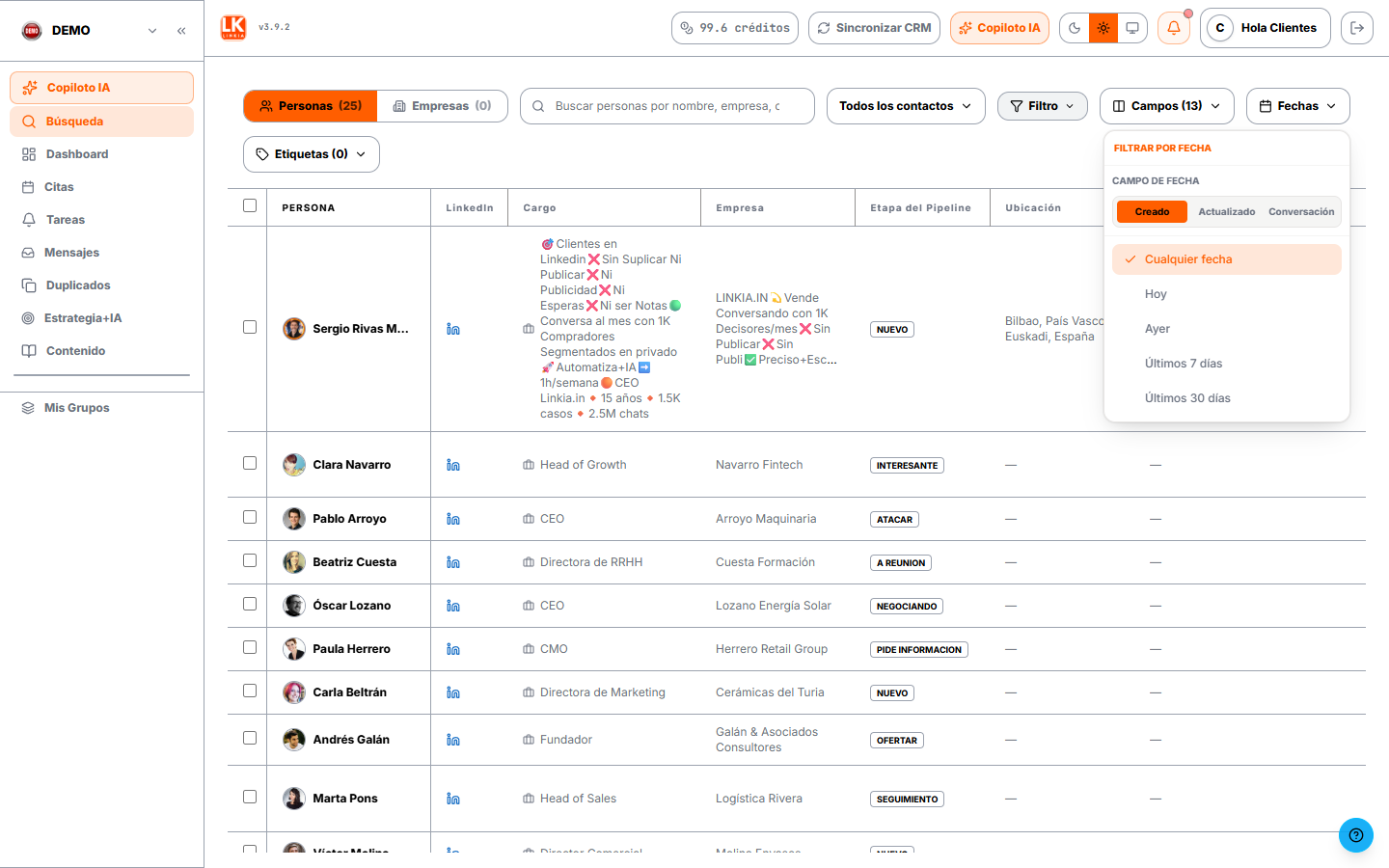Image resolution: width=1389 pixels, height=868 pixels.
Task: Open Copiloto IA in sidebar
Action: tap(101, 88)
